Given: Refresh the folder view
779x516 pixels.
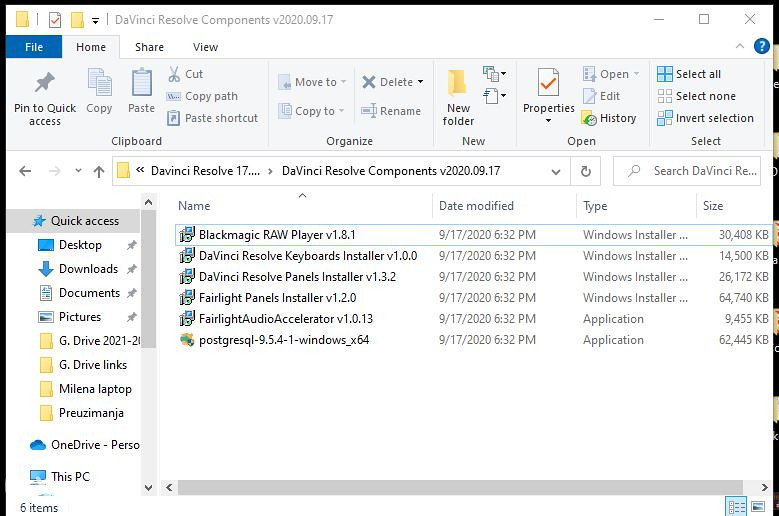Looking at the screenshot, I should [x=586, y=171].
